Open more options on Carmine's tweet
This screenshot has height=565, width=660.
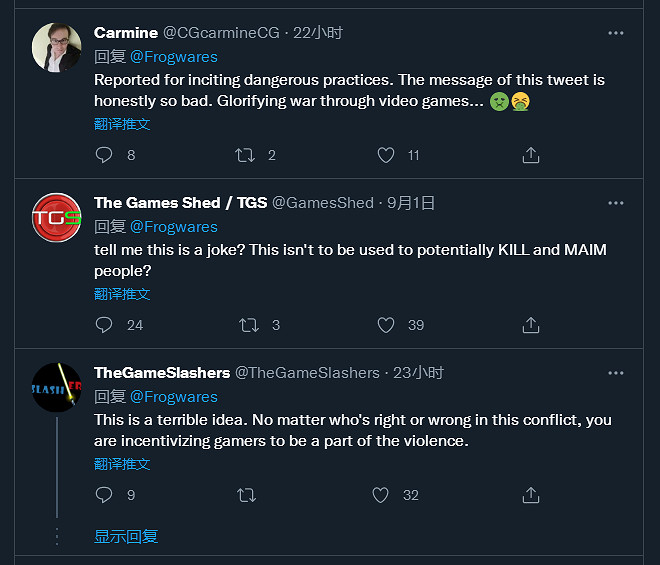(x=616, y=33)
